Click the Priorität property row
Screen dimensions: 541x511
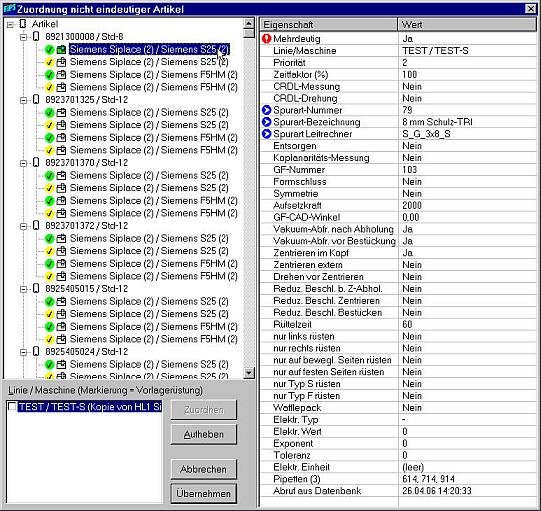coord(399,62)
